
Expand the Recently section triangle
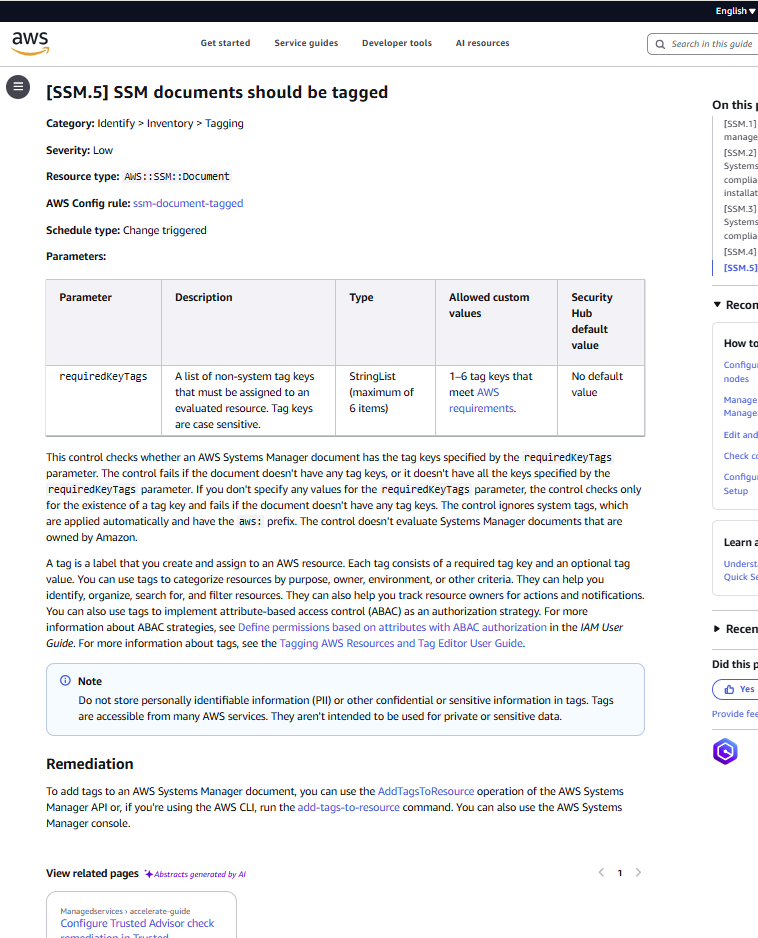717,629
